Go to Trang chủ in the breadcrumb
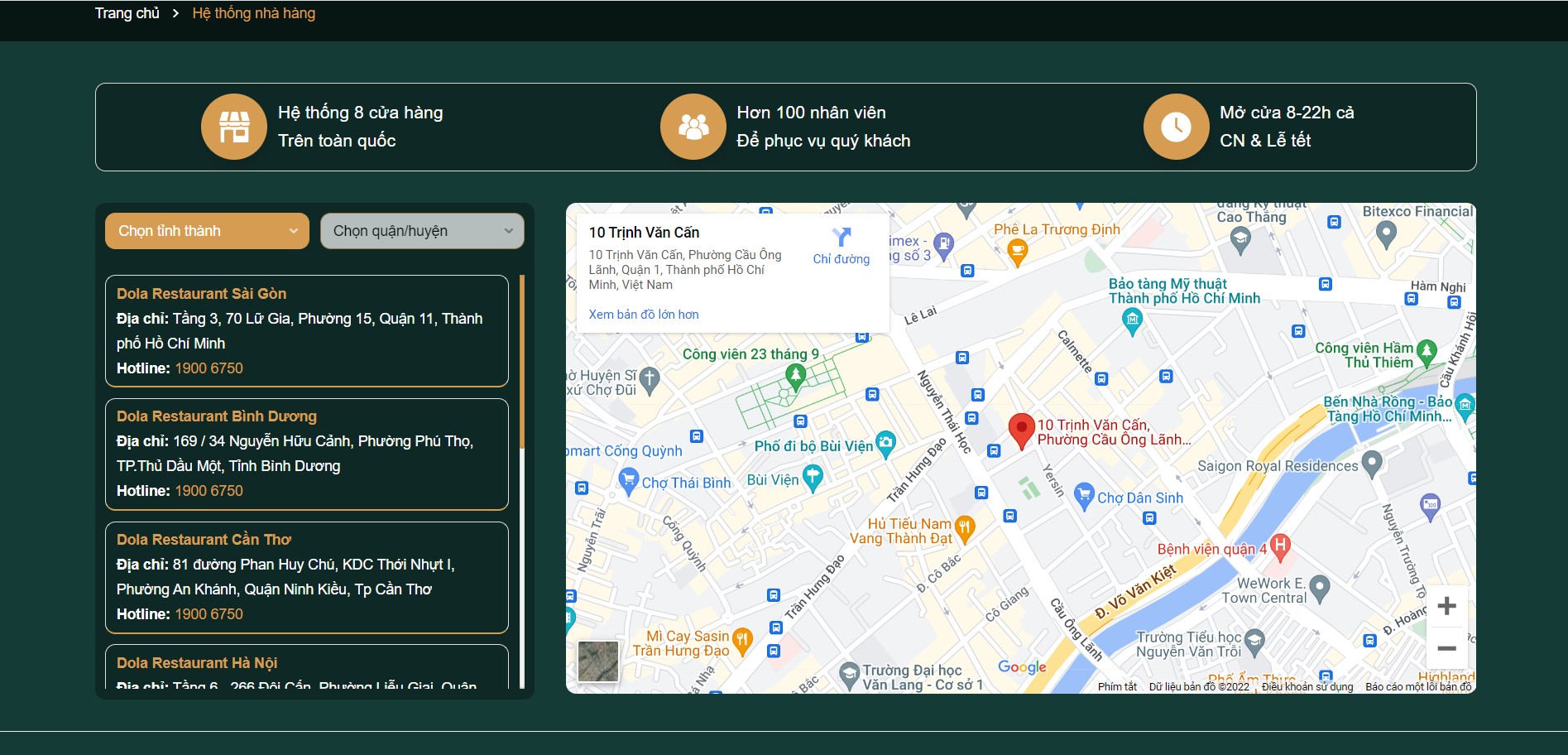Screen dimensions: 1568x755 pos(127,13)
